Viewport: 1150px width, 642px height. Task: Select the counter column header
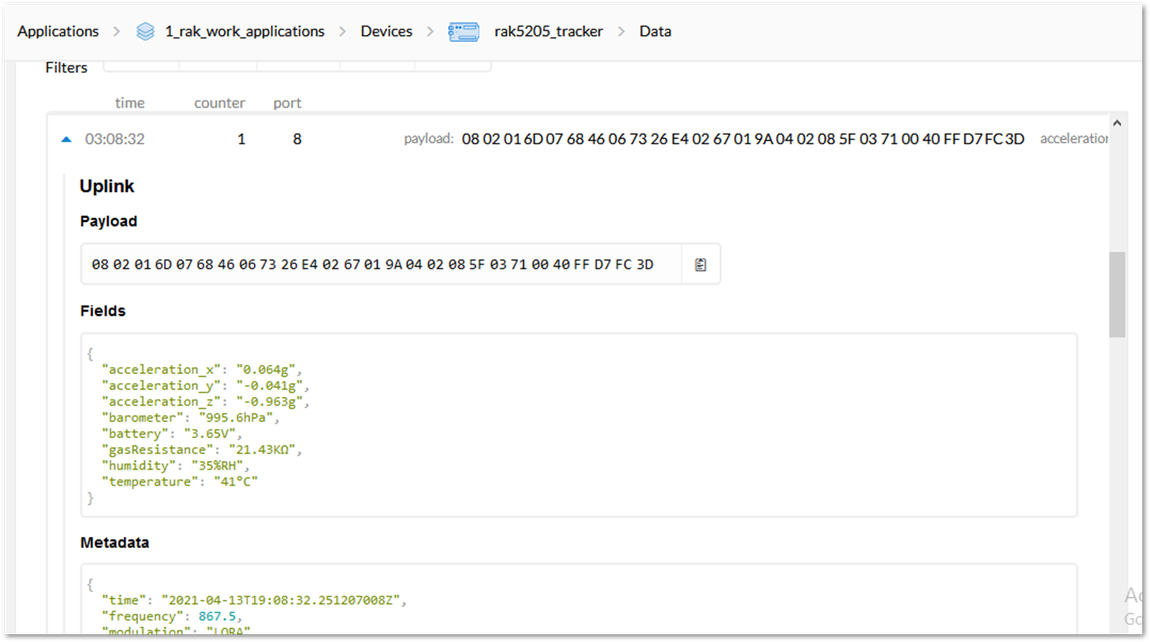click(x=219, y=103)
